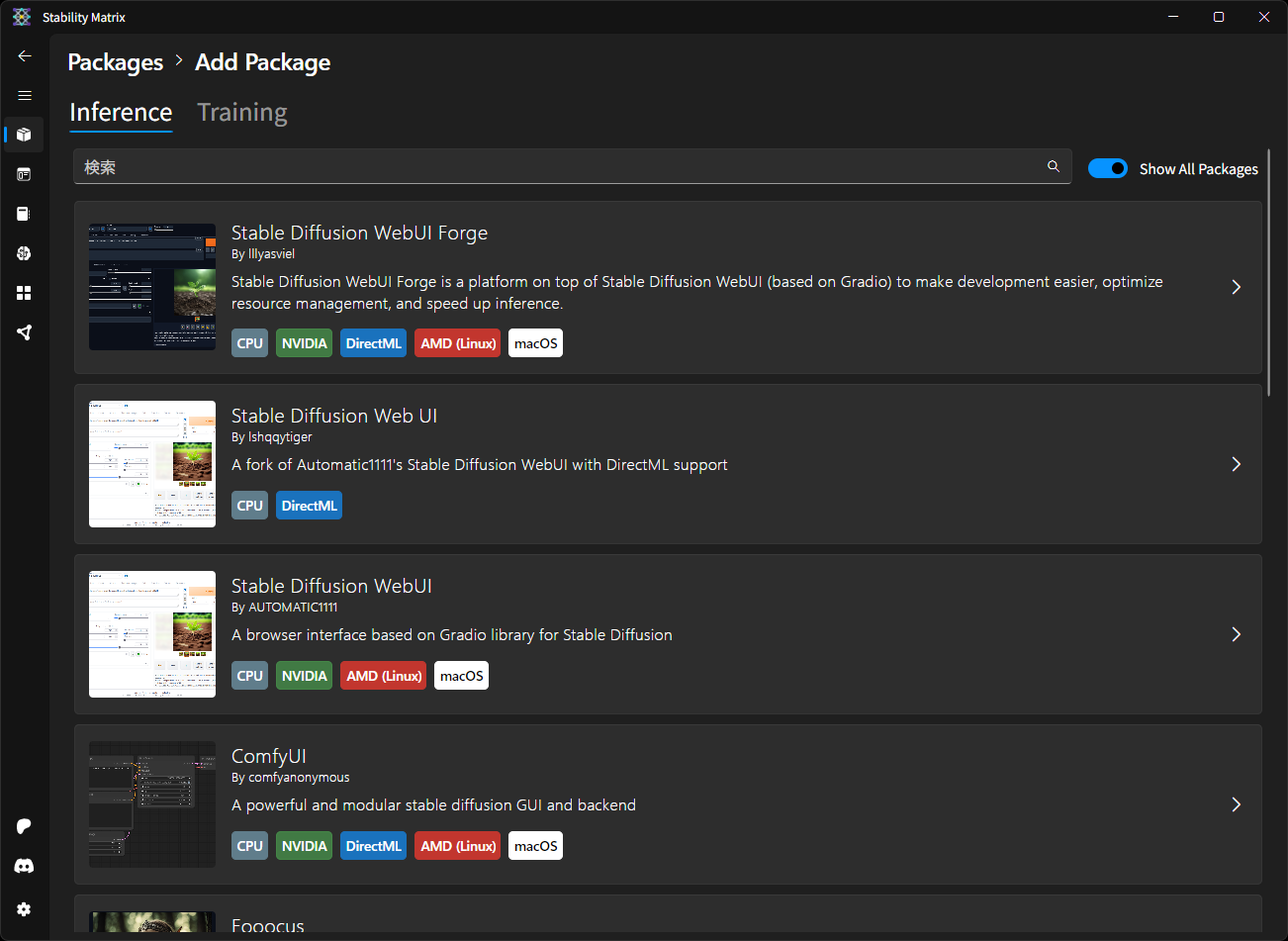Image resolution: width=1288 pixels, height=941 pixels.
Task: Click the magnifier icon in search box
Action: [1054, 166]
